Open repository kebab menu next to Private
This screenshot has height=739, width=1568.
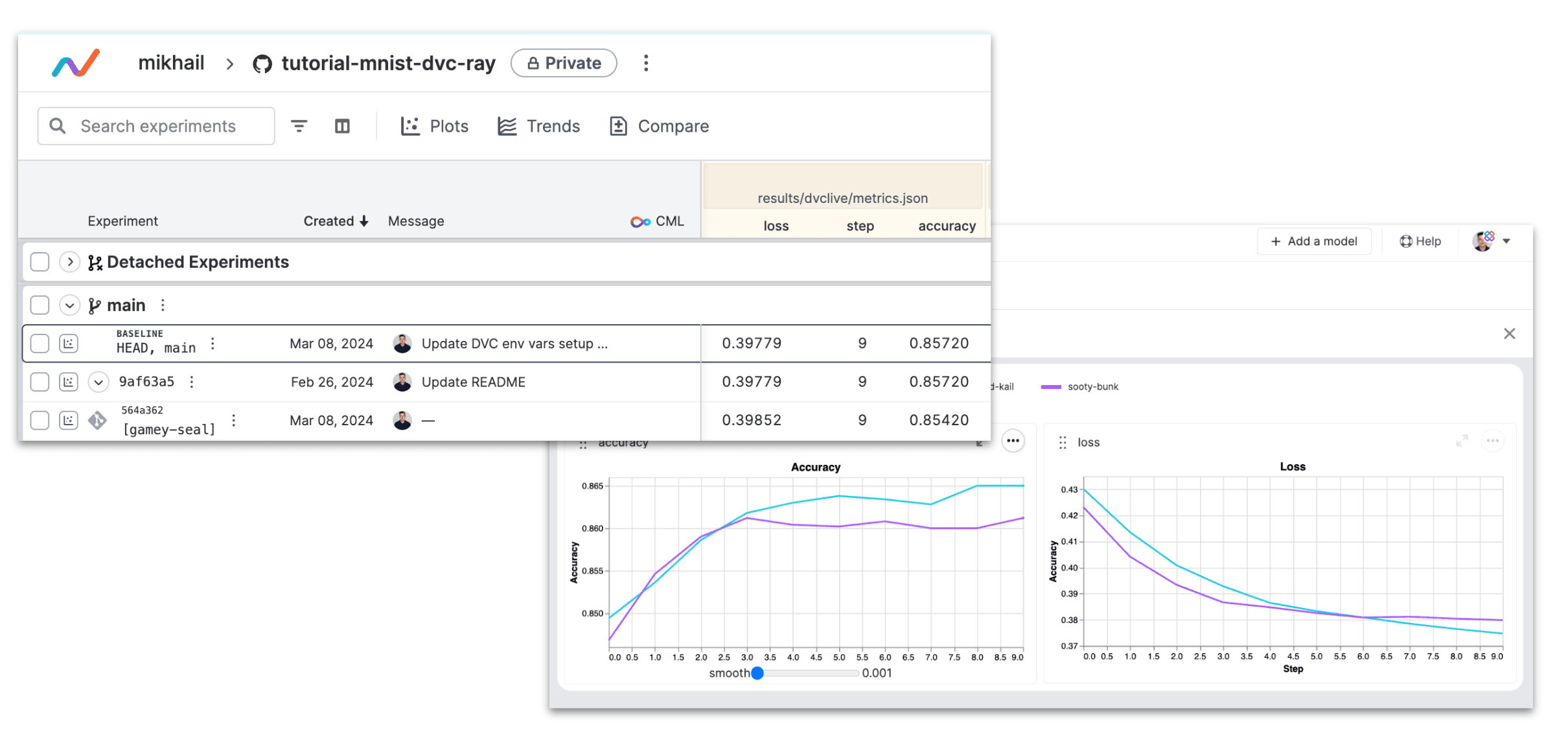click(645, 63)
